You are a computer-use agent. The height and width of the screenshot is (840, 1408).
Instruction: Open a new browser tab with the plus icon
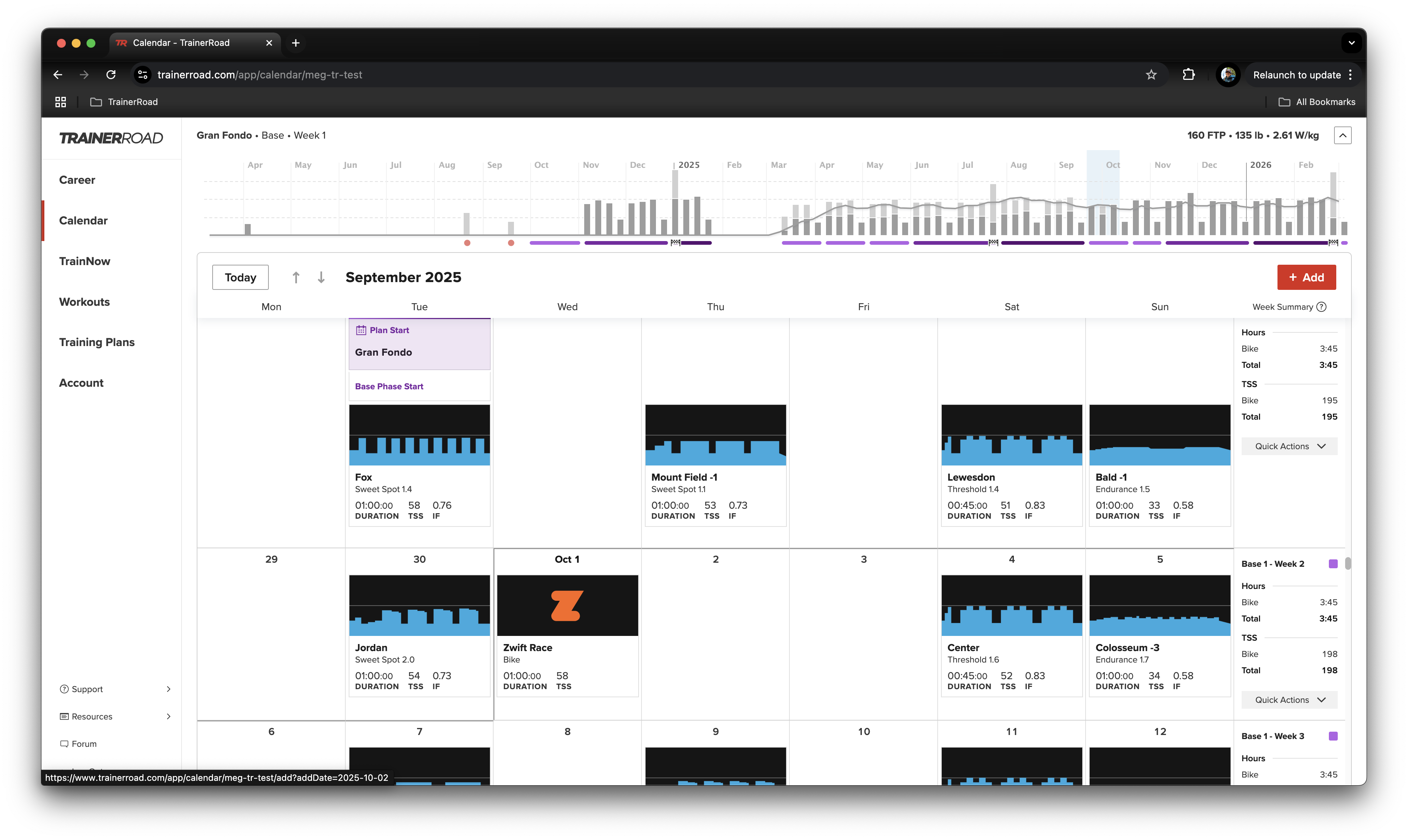295,43
